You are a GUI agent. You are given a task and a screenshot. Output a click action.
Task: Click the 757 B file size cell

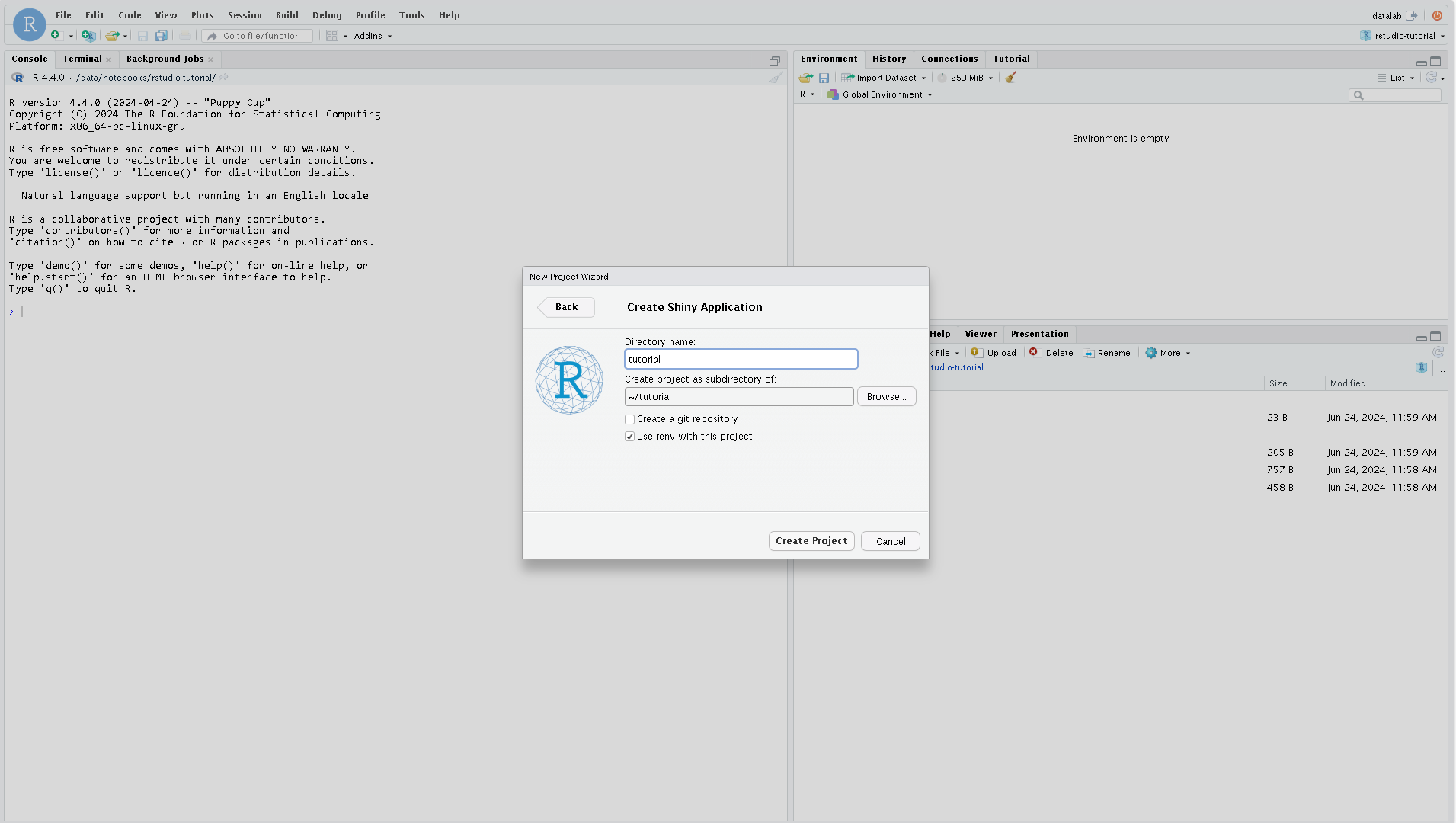click(1280, 470)
